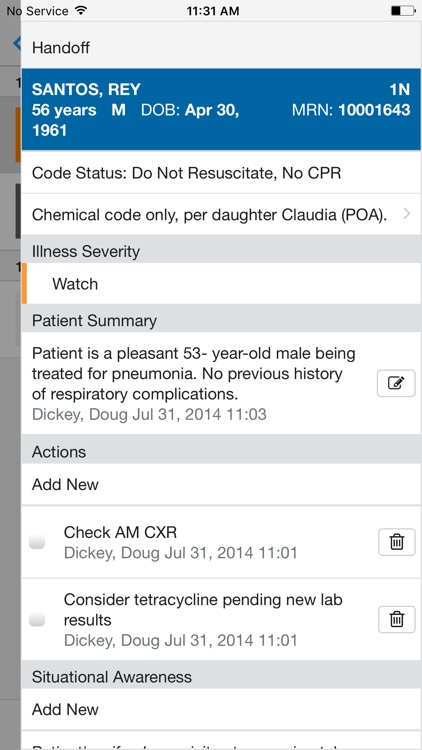Tap the SANTOS, REY patient banner
422x750 pixels.
pyautogui.click(x=222, y=110)
